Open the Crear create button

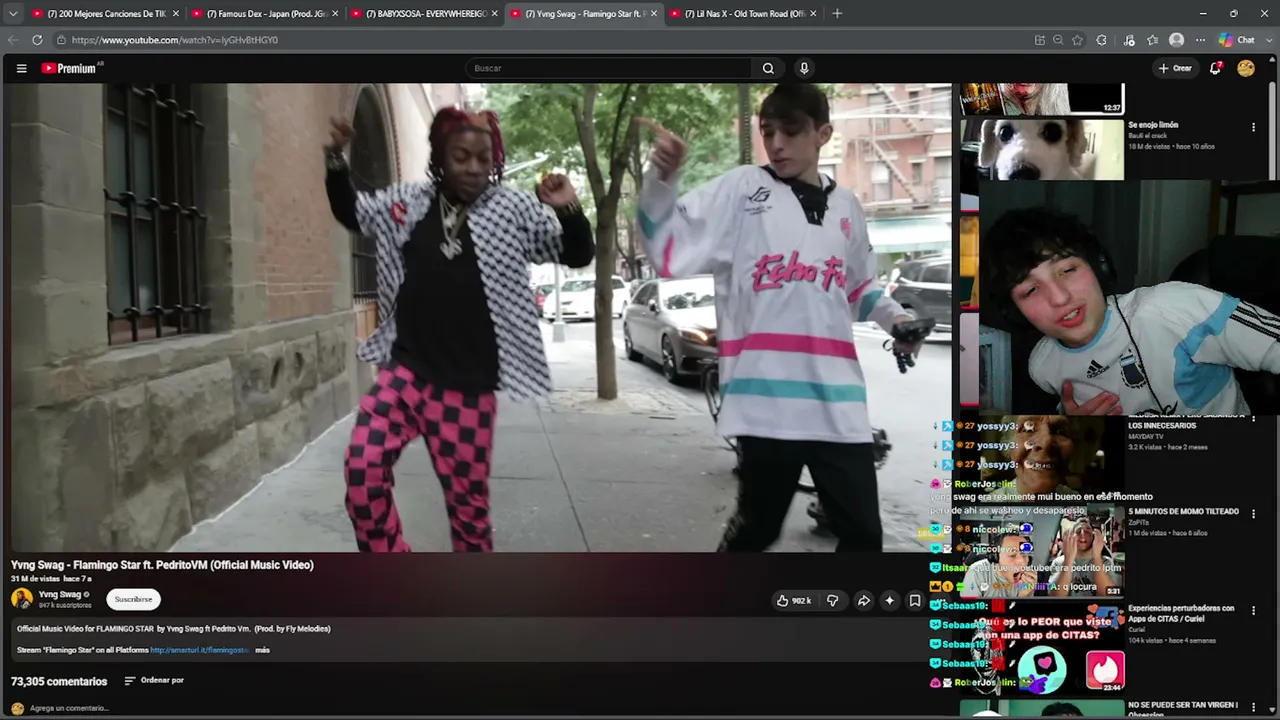point(1175,68)
